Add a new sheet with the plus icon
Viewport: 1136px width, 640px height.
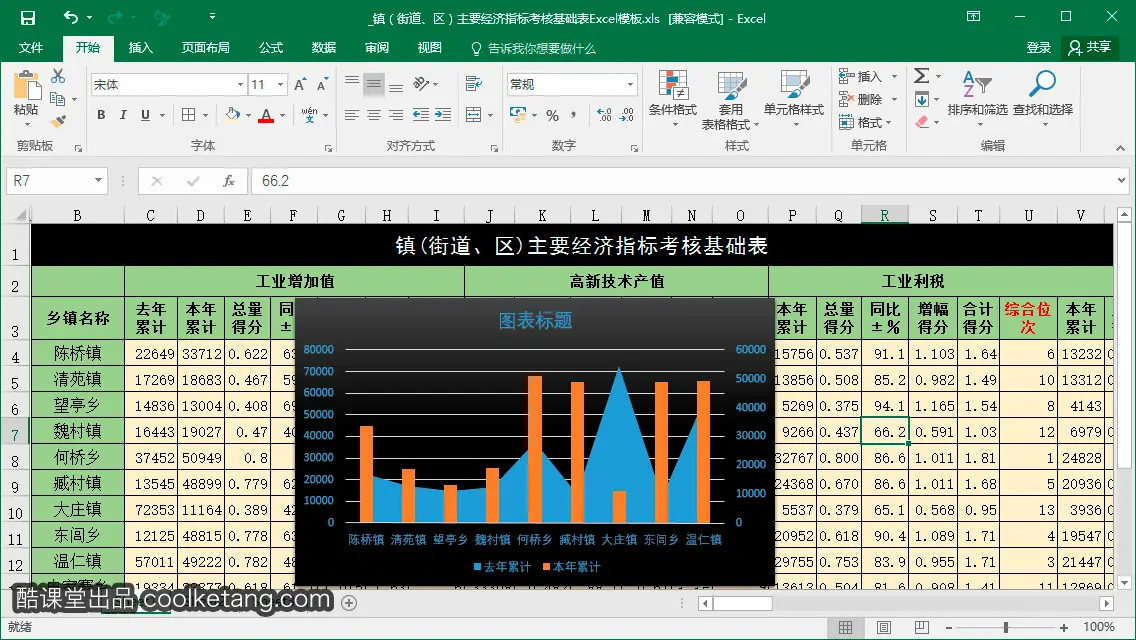[x=349, y=603]
